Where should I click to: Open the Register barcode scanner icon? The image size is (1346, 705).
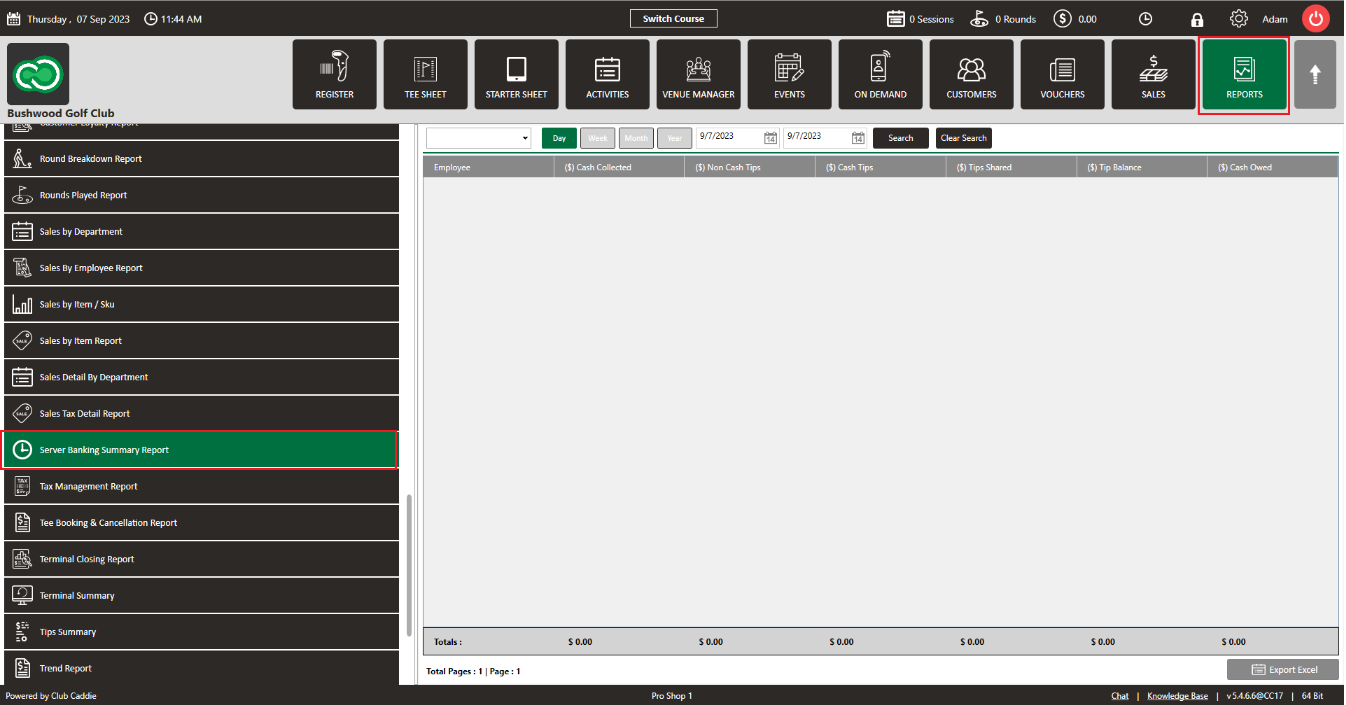334,68
